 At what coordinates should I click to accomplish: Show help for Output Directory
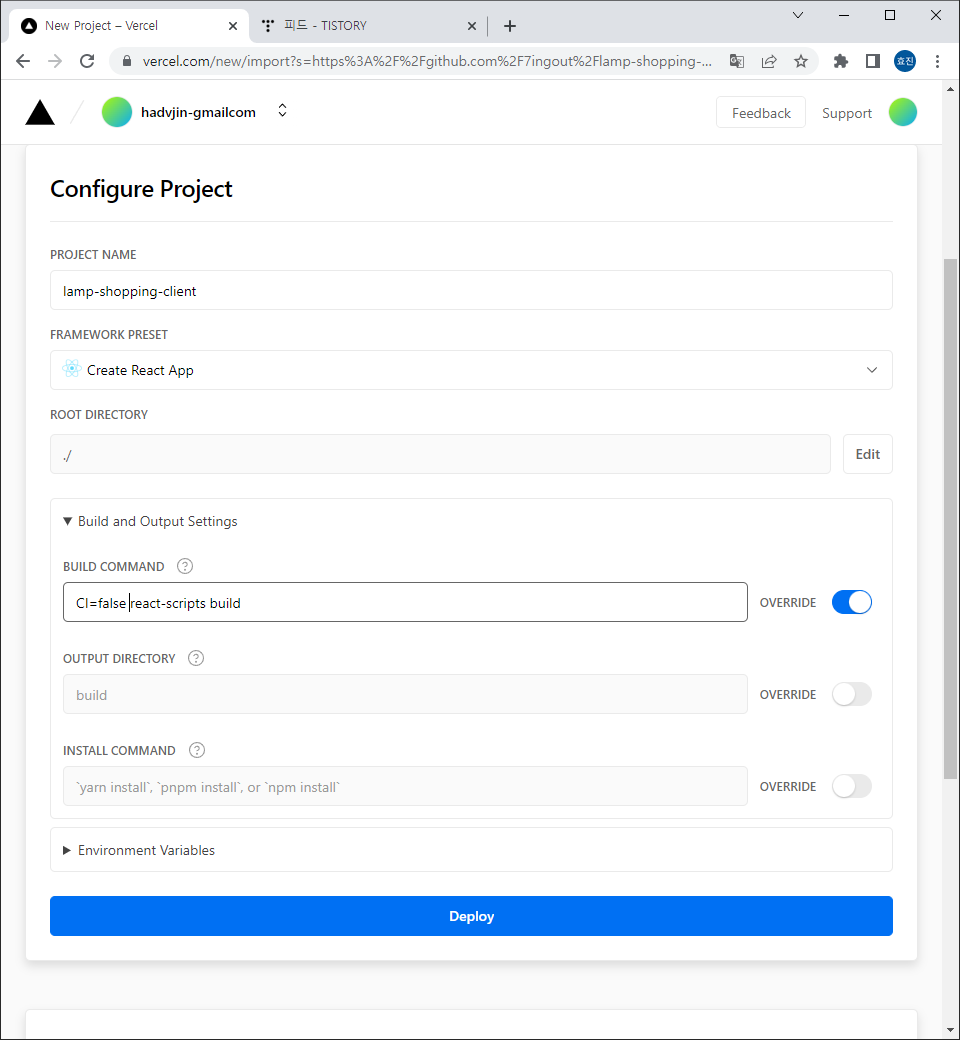click(196, 659)
